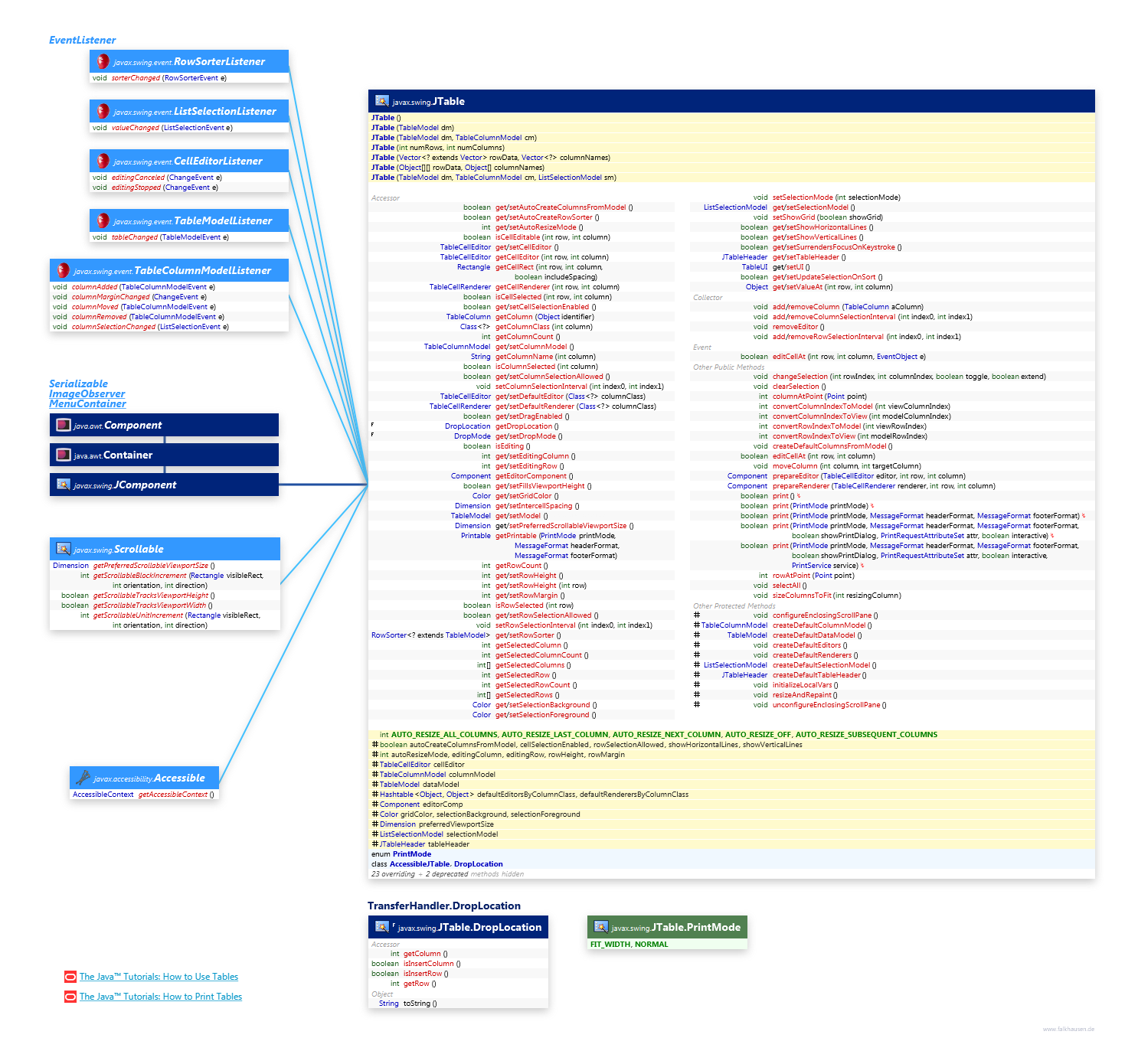Select the sizeColumnsToFit method

point(802,596)
